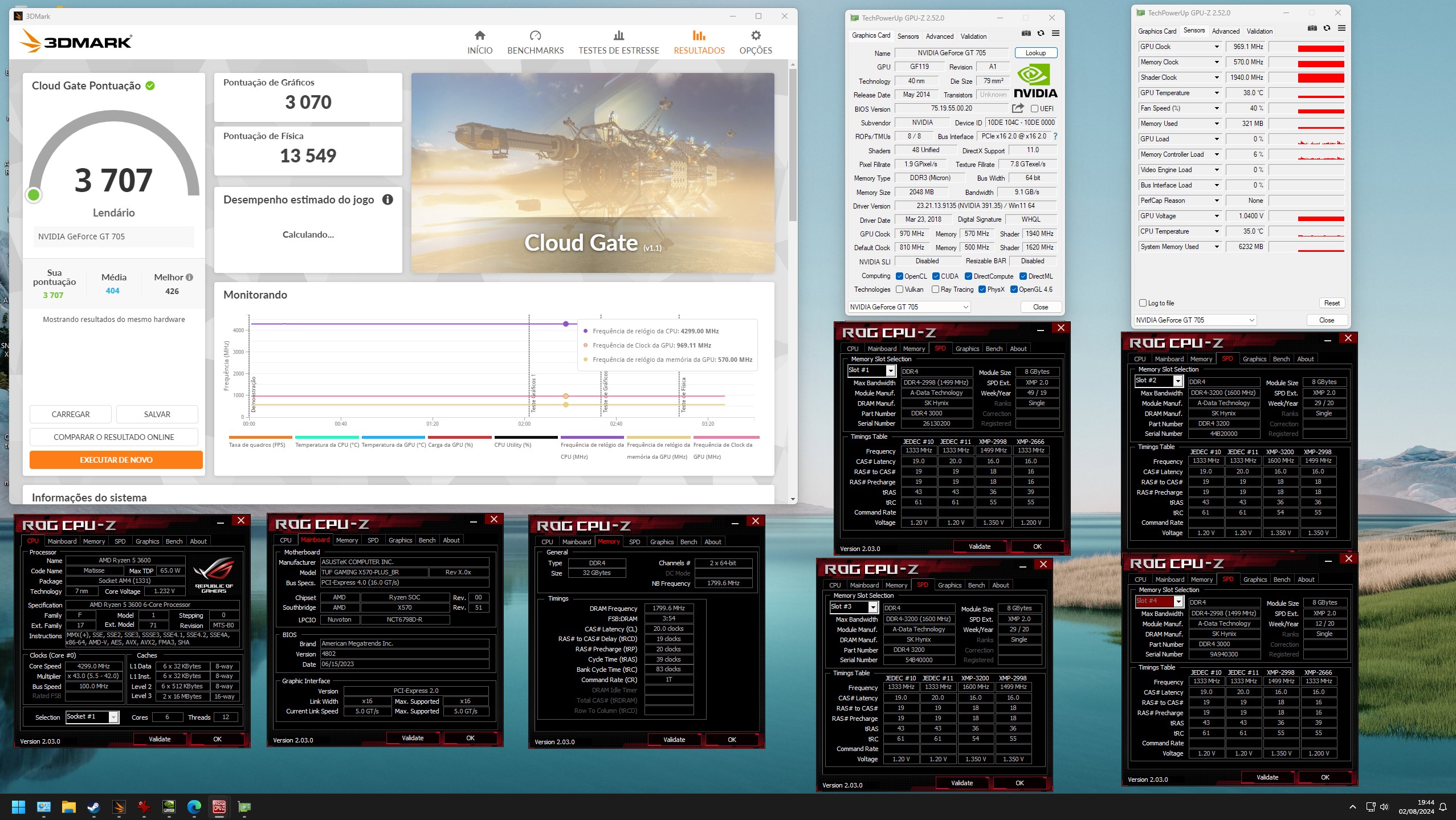Click info icon beside Desempenho estimado do jogo
1456x820 pixels.
click(388, 199)
